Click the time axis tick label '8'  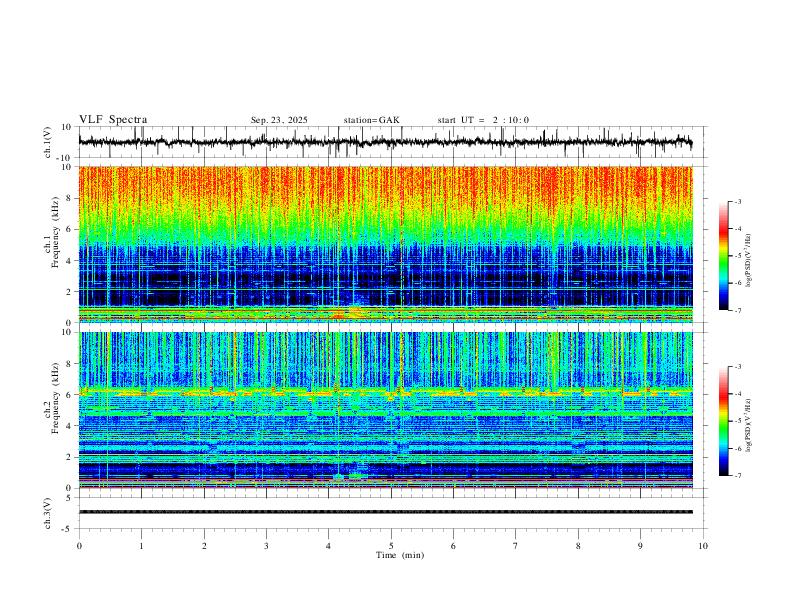[x=578, y=546]
